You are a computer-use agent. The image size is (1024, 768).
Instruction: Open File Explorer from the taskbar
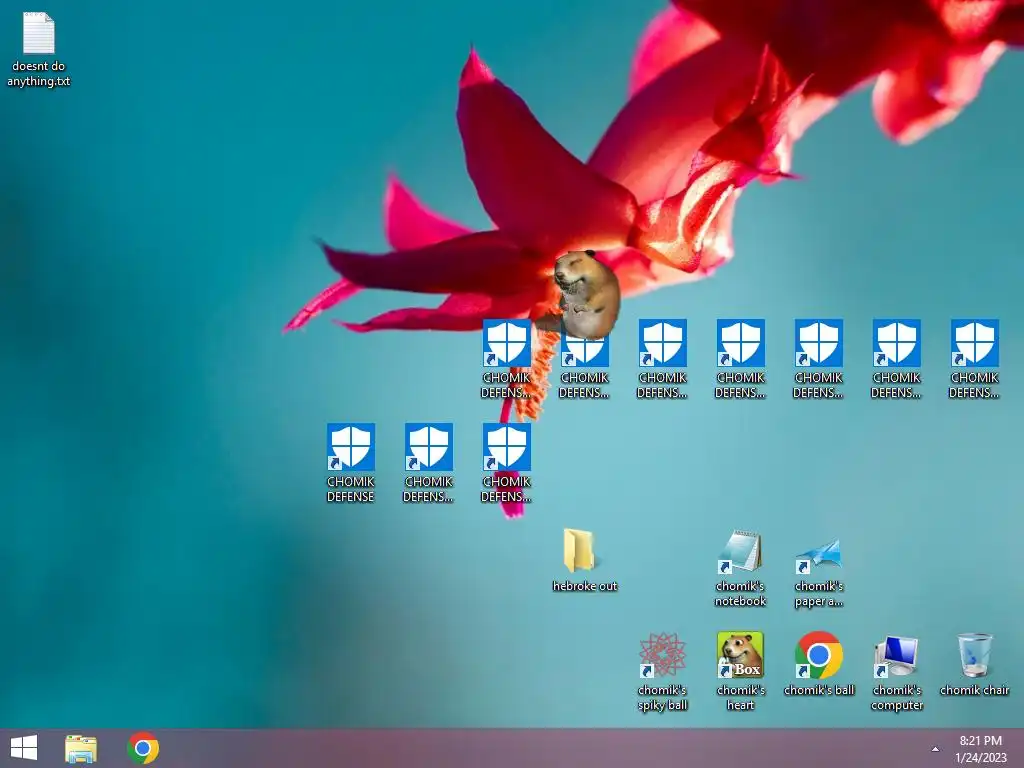click(x=81, y=748)
